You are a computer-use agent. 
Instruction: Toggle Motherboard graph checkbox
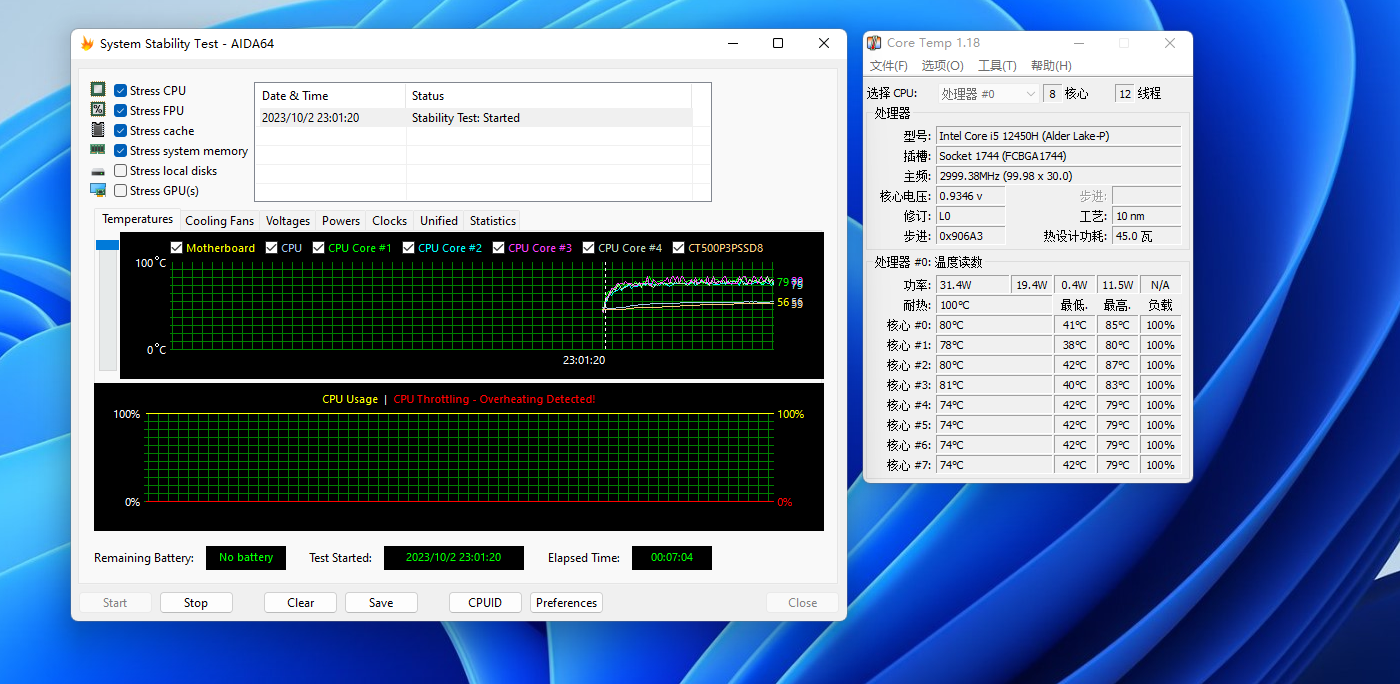(x=177, y=248)
